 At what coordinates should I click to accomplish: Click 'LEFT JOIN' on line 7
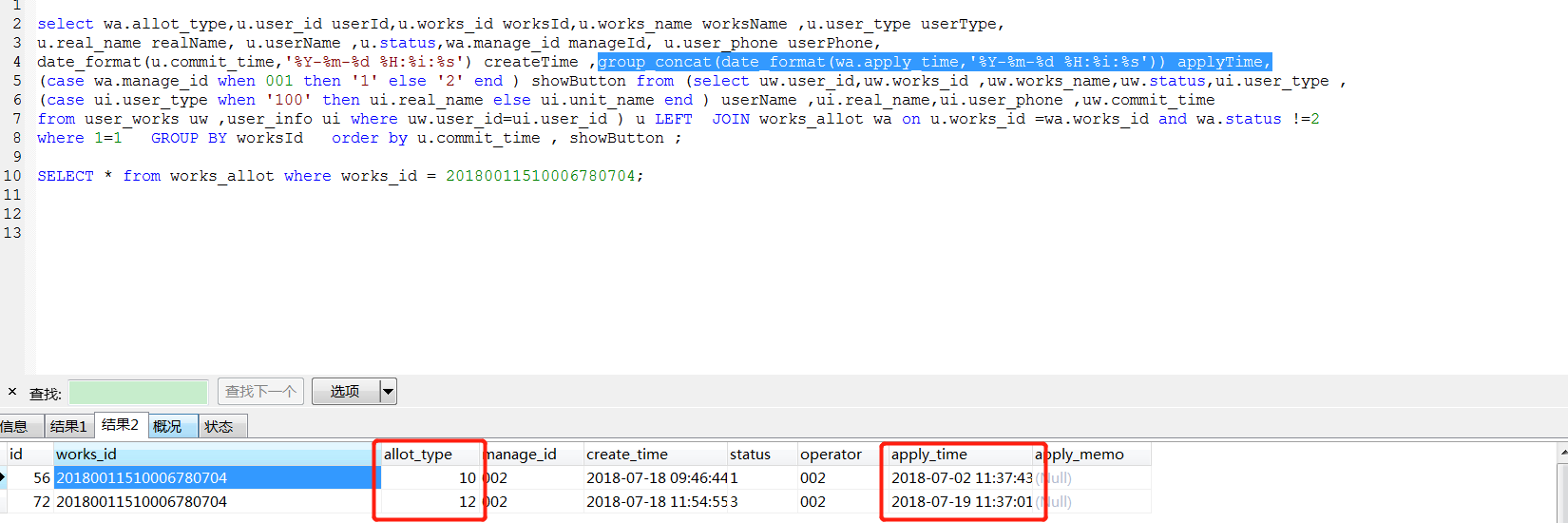coord(701,119)
